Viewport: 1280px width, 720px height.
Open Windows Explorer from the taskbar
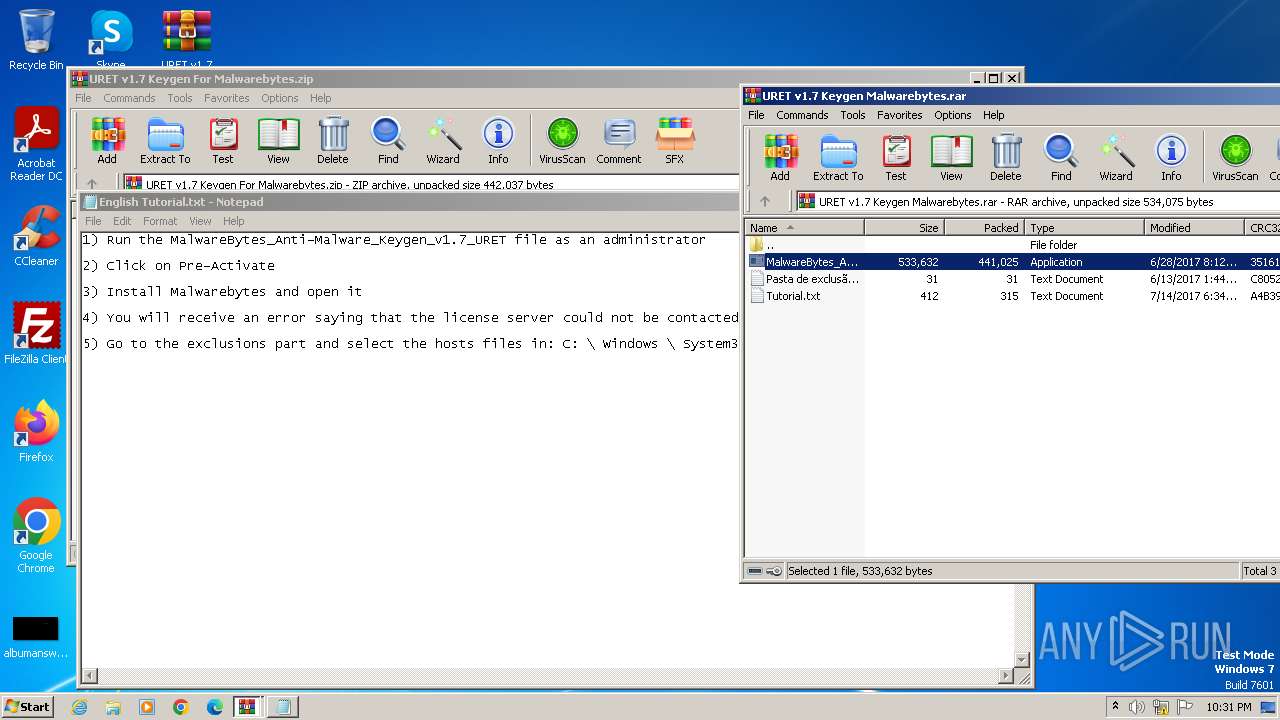click(113, 707)
